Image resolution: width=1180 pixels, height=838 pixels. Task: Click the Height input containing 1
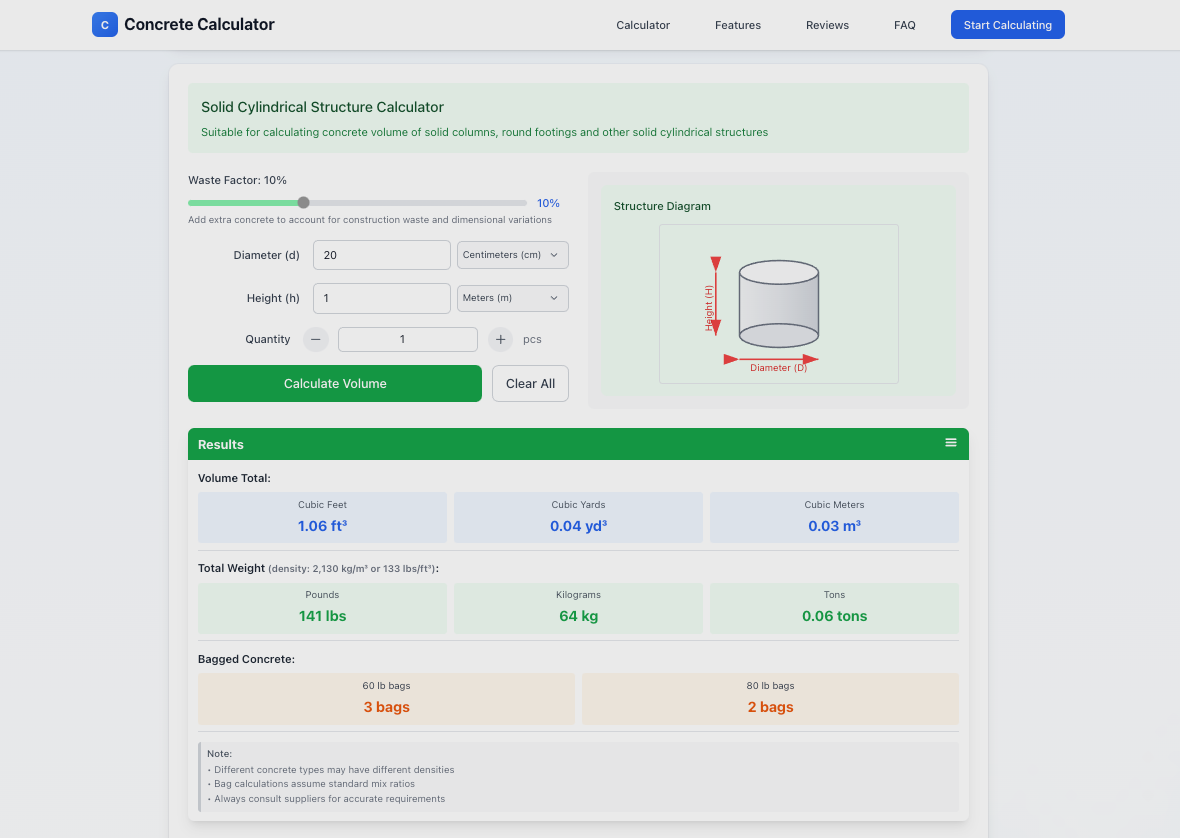pos(381,298)
